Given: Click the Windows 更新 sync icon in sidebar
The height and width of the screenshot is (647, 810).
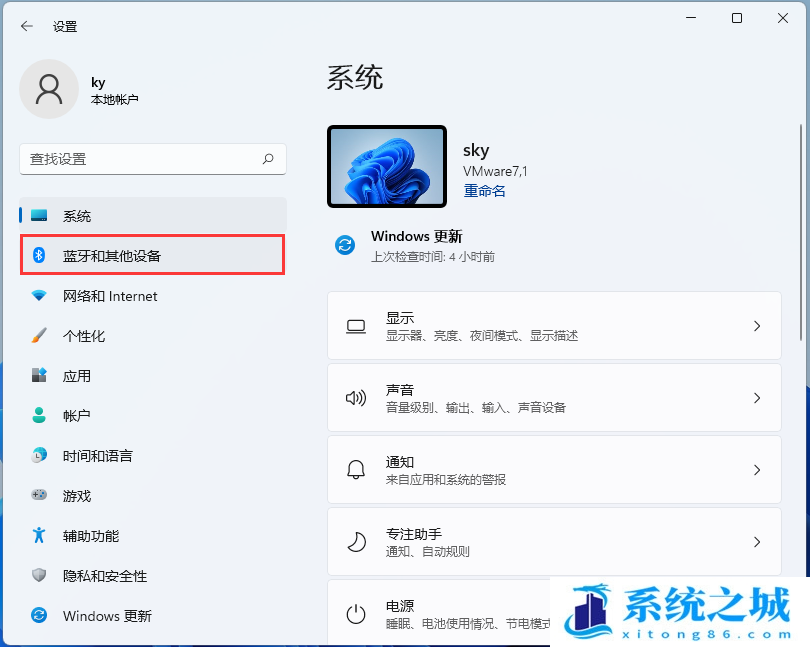Looking at the screenshot, I should click(x=39, y=615).
